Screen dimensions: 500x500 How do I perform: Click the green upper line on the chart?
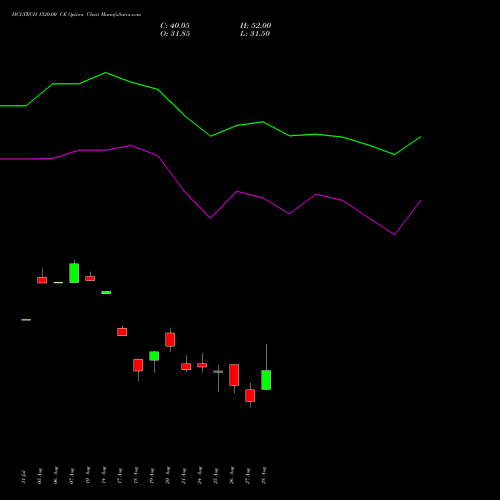click(x=211, y=136)
